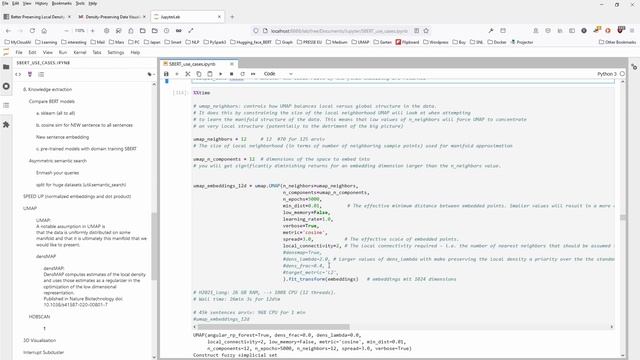Open running terminals and kernels sidebar icon
640x360 pixels.
[6, 86]
